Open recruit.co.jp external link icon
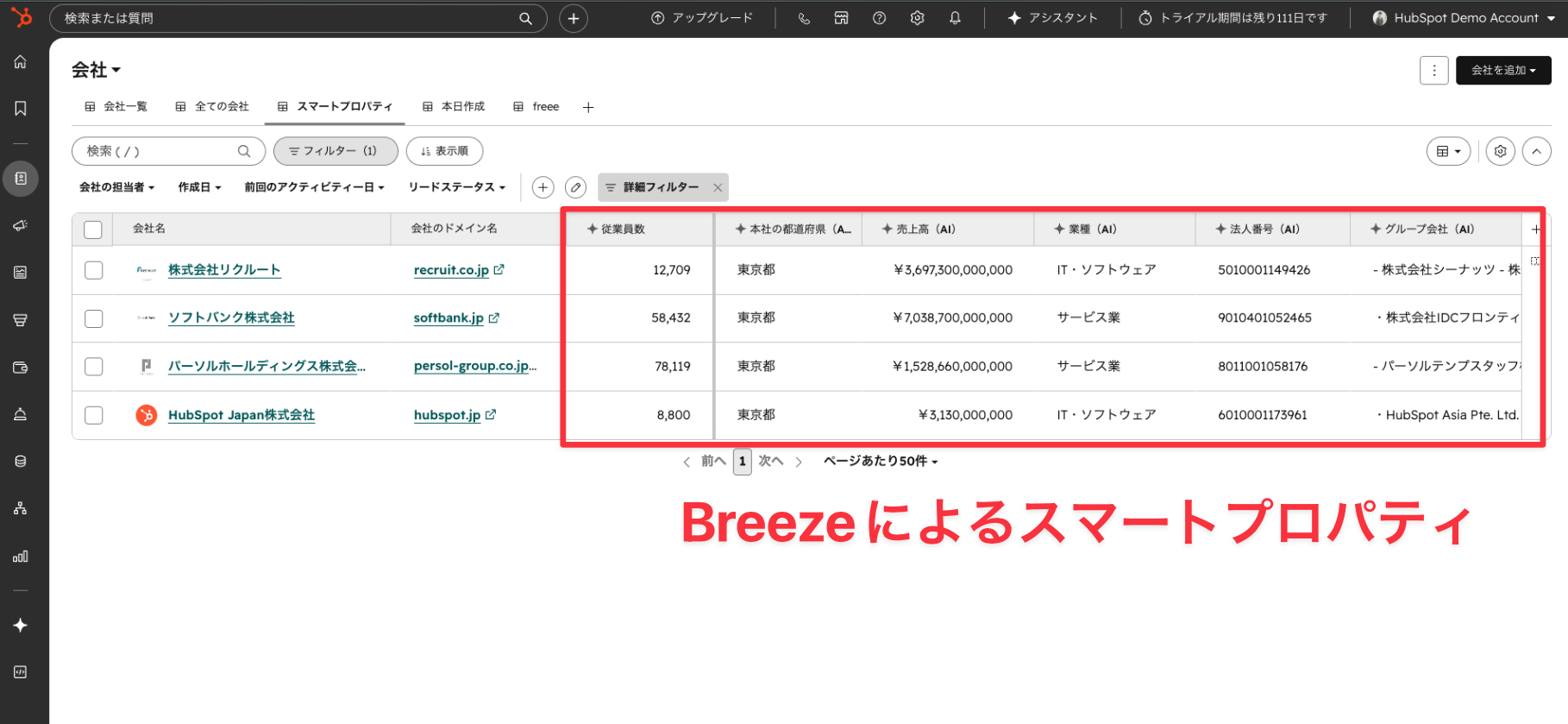Image resolution: width=1568 pixels, height=724 pixels. coord(499,269)
